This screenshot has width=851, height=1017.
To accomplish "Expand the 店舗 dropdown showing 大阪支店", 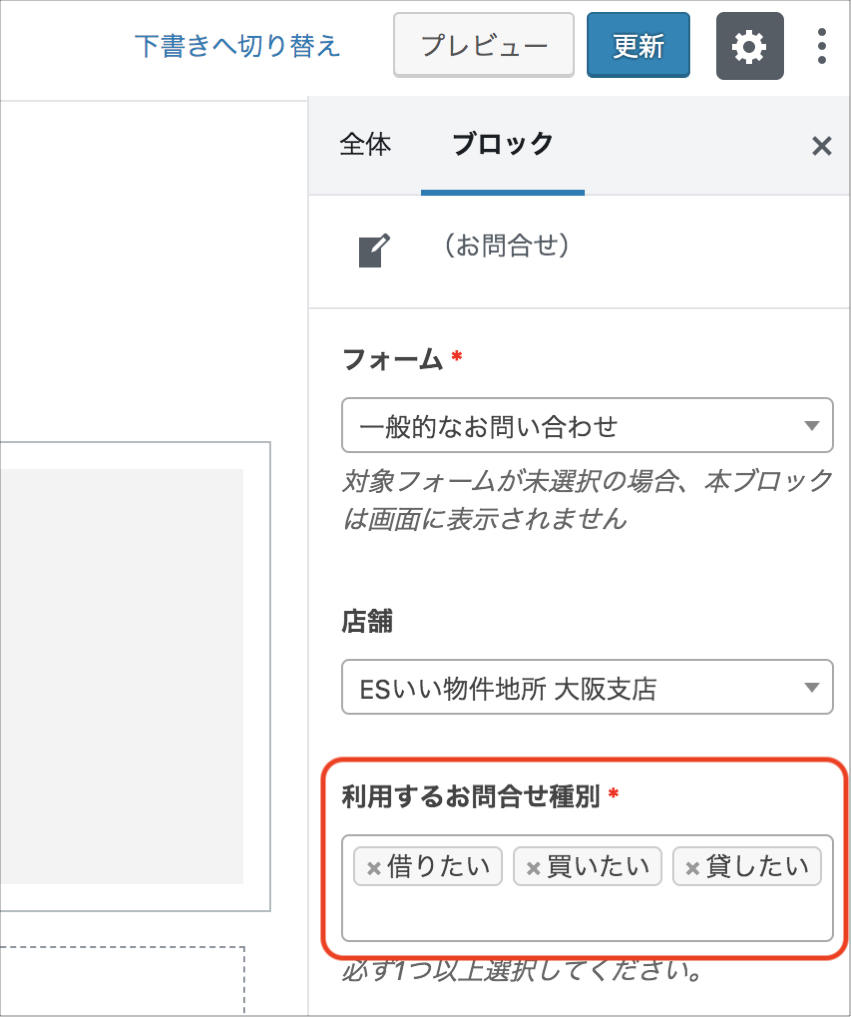I will tap(587, 687).
